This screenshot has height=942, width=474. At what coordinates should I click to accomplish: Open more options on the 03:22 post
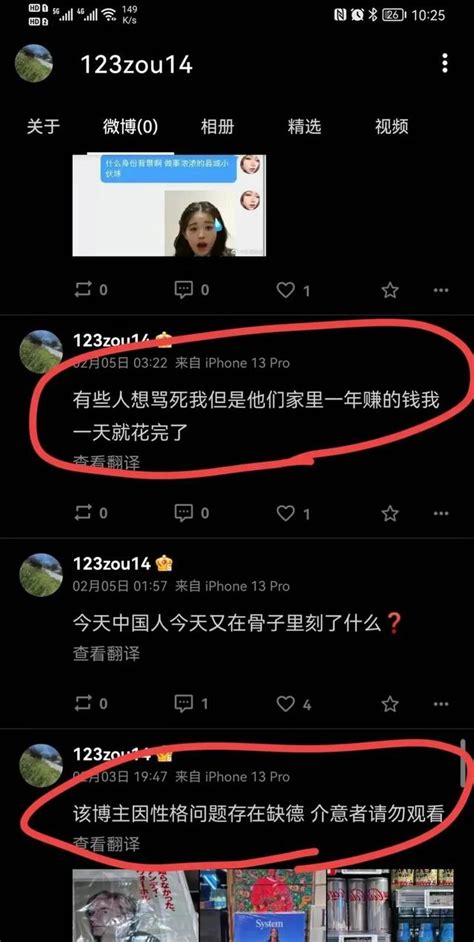(x=441, y=513)
